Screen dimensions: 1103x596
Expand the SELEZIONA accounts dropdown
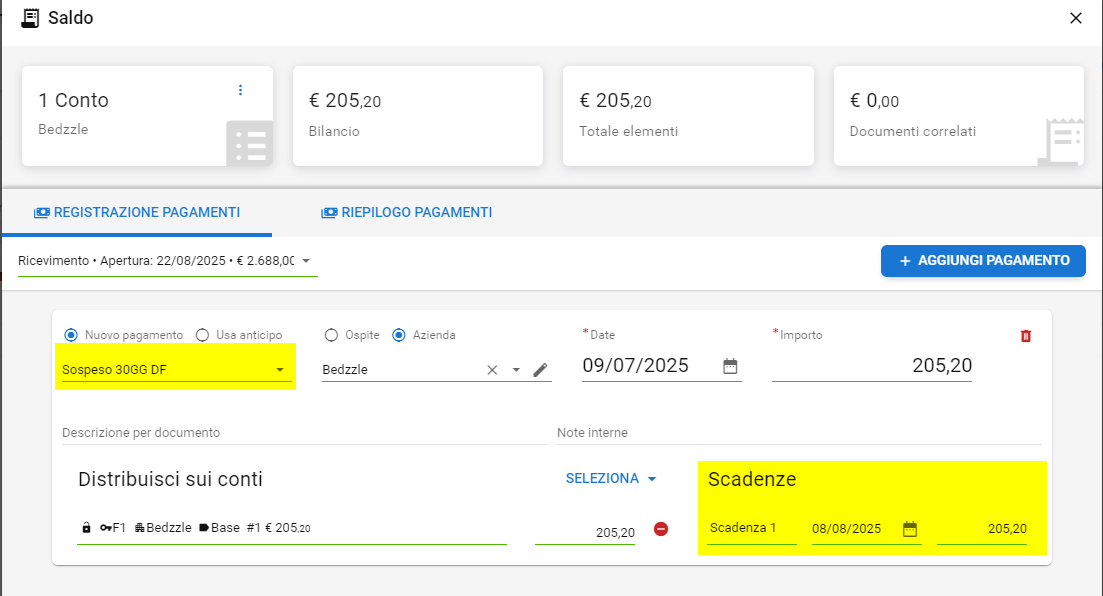611,479
